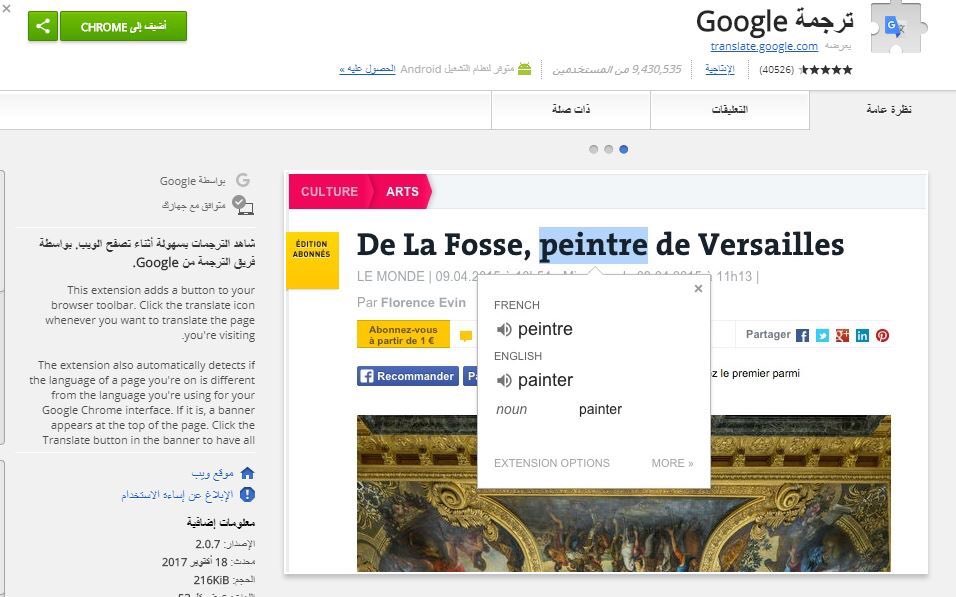Open translate.google.com link
Viewport: 956px width, 597px height.
coord(764,46)
